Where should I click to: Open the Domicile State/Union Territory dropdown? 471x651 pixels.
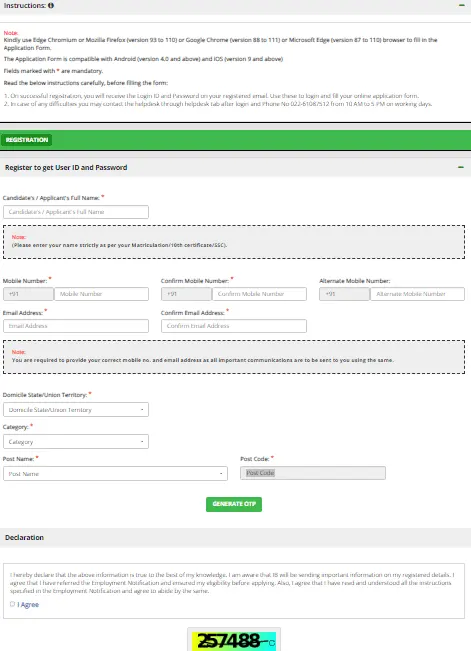click(x=76, y=410)
